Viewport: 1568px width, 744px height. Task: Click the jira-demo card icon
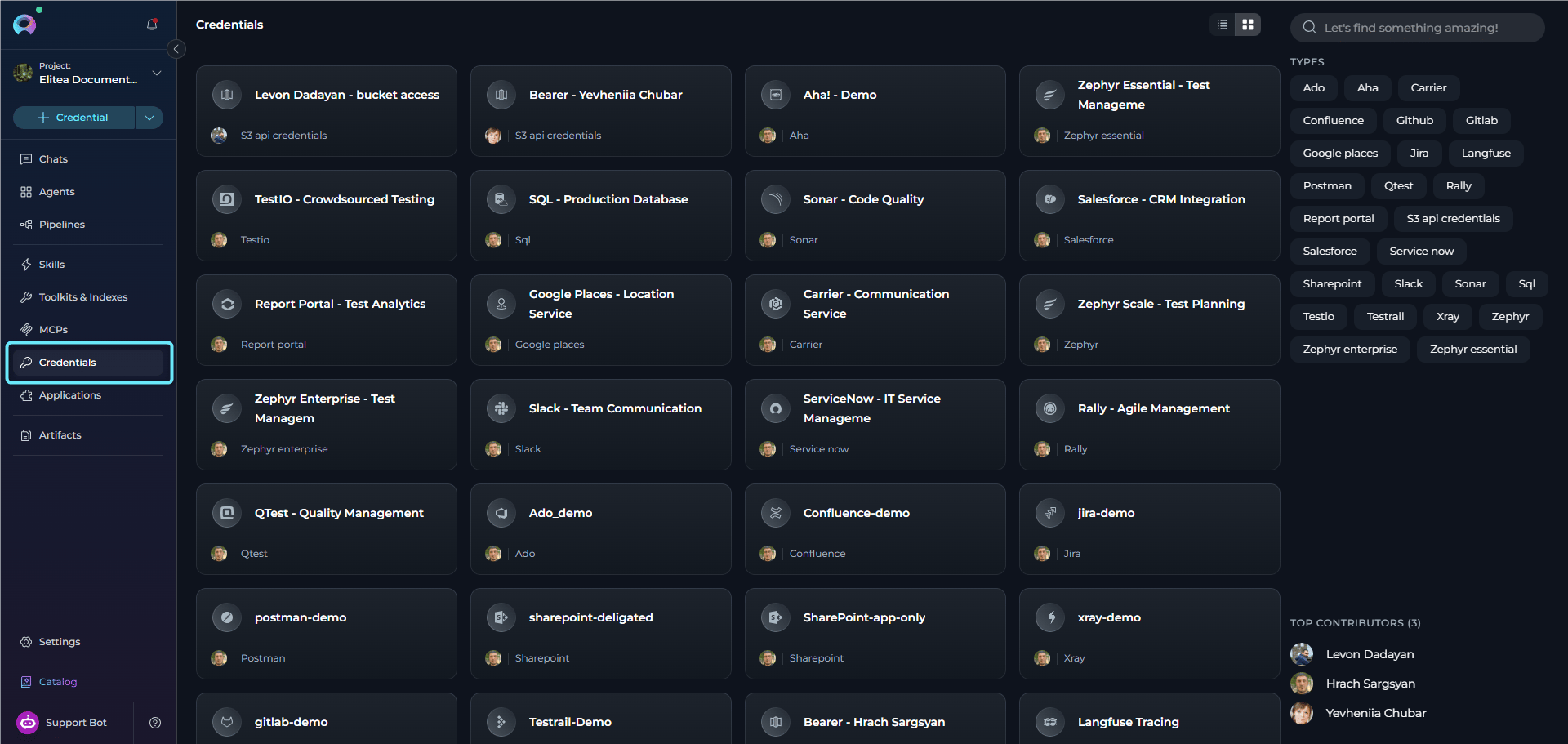[x=1050, y=514]
